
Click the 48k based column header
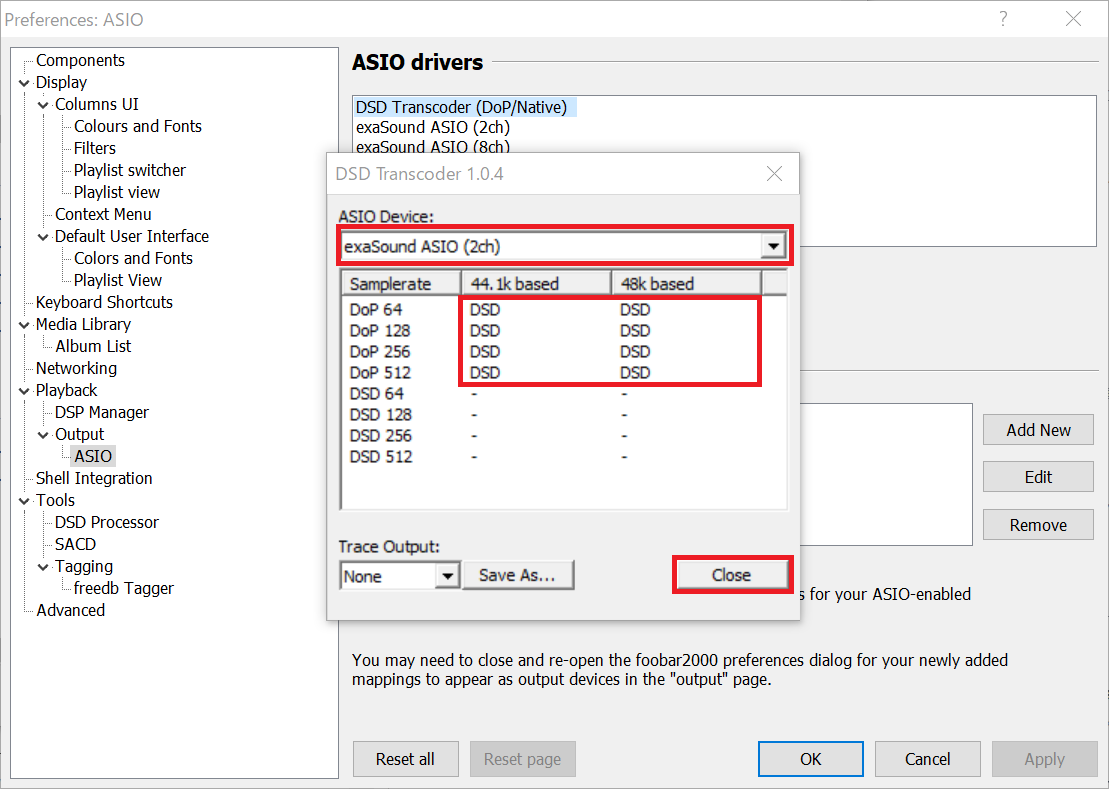click(x=686, y=284)
